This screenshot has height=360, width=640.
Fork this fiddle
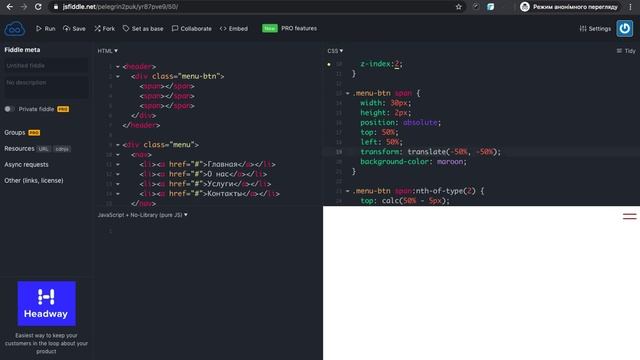tap(104, 29)
